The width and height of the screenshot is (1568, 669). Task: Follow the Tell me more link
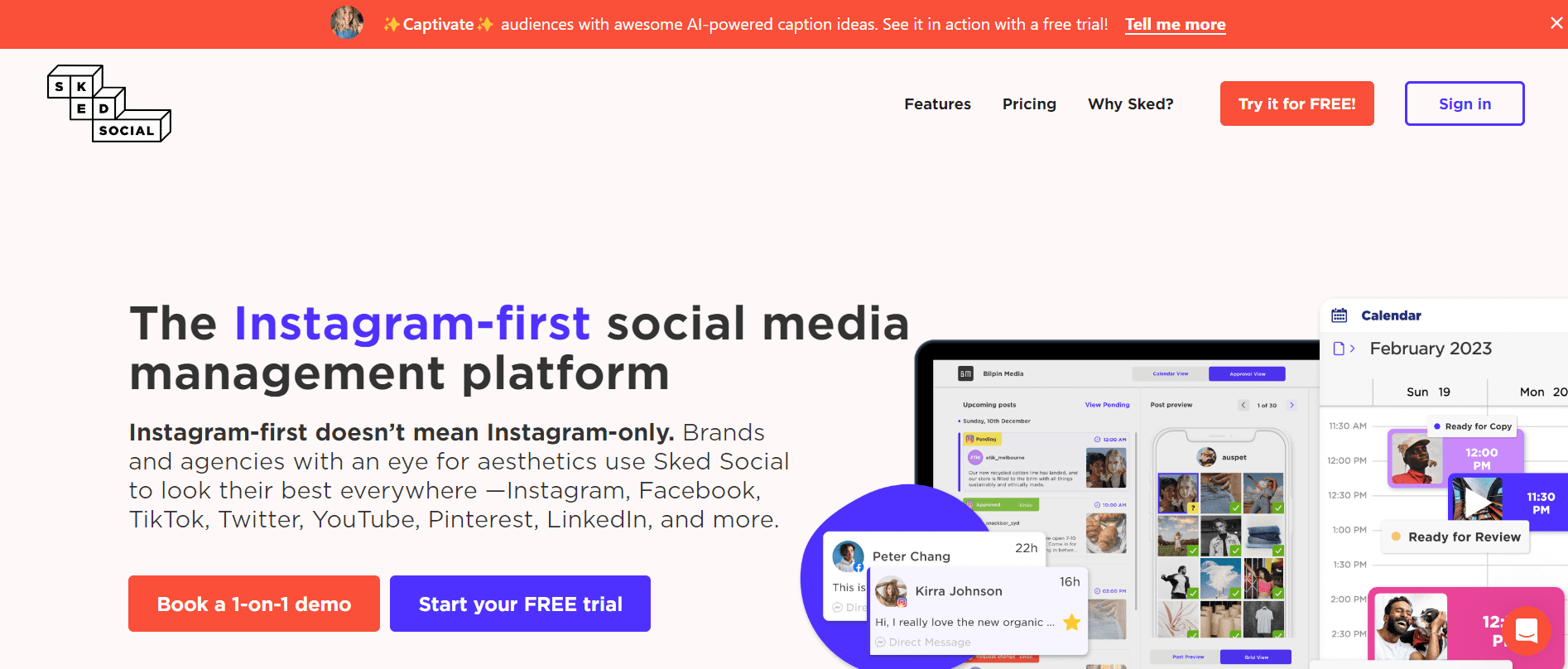click(x=1175, y=24)
